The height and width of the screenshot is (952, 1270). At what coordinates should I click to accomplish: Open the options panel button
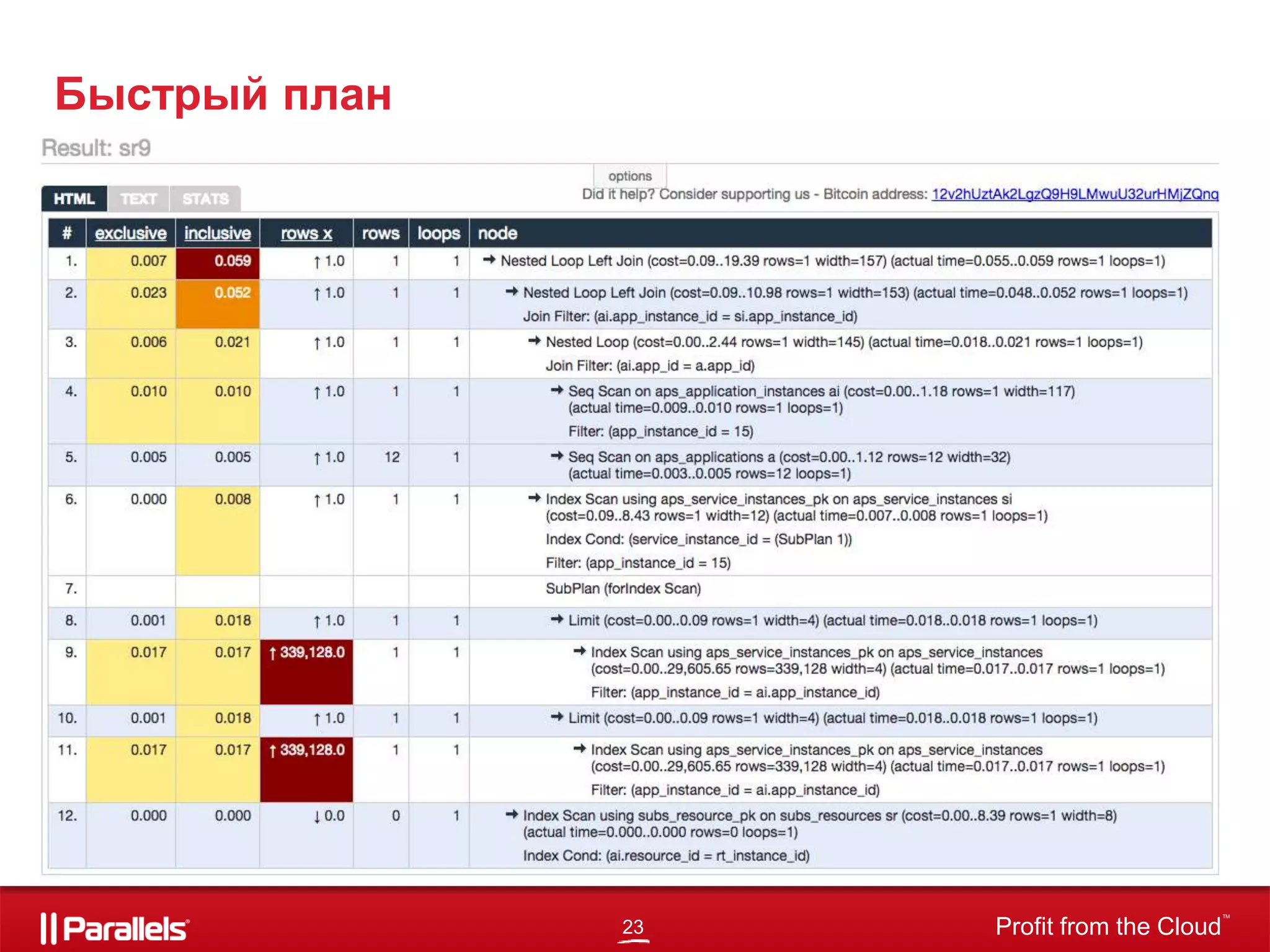coord(630,176)
